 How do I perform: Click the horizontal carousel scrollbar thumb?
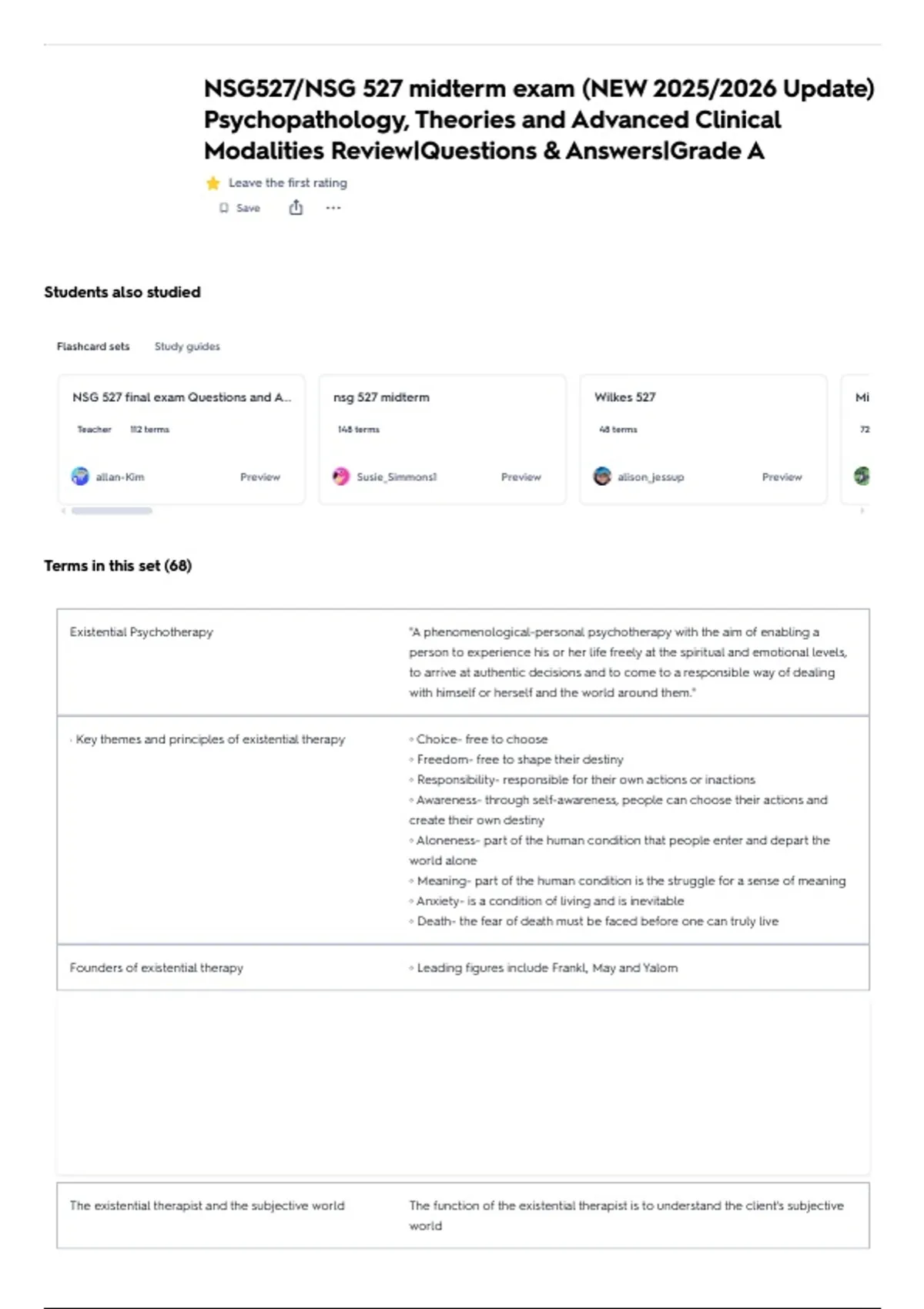(112, 511)
